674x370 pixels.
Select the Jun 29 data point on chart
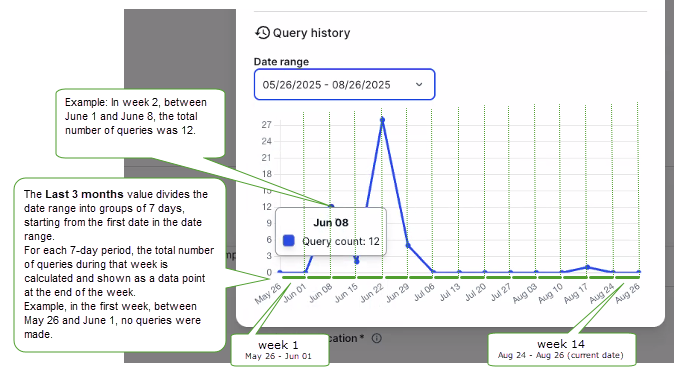pyautogui.click(x=408, y=245)
